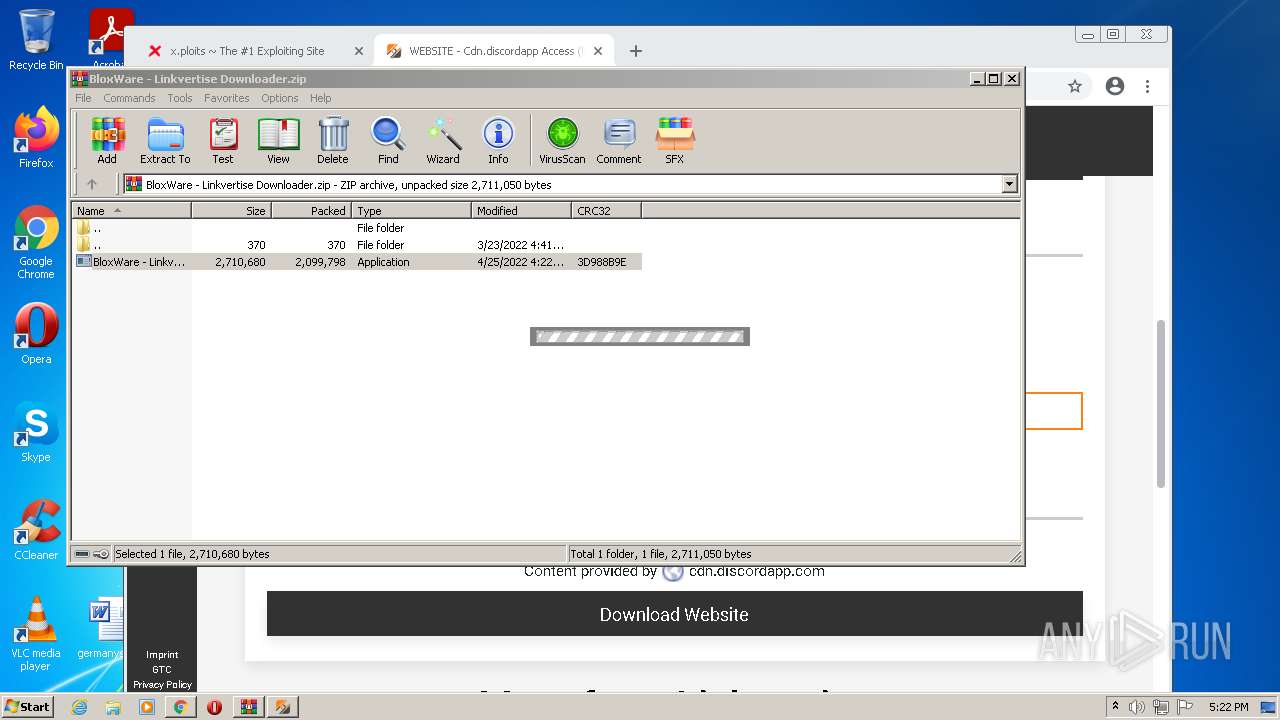Select the top parent folder row

[358, 228]
